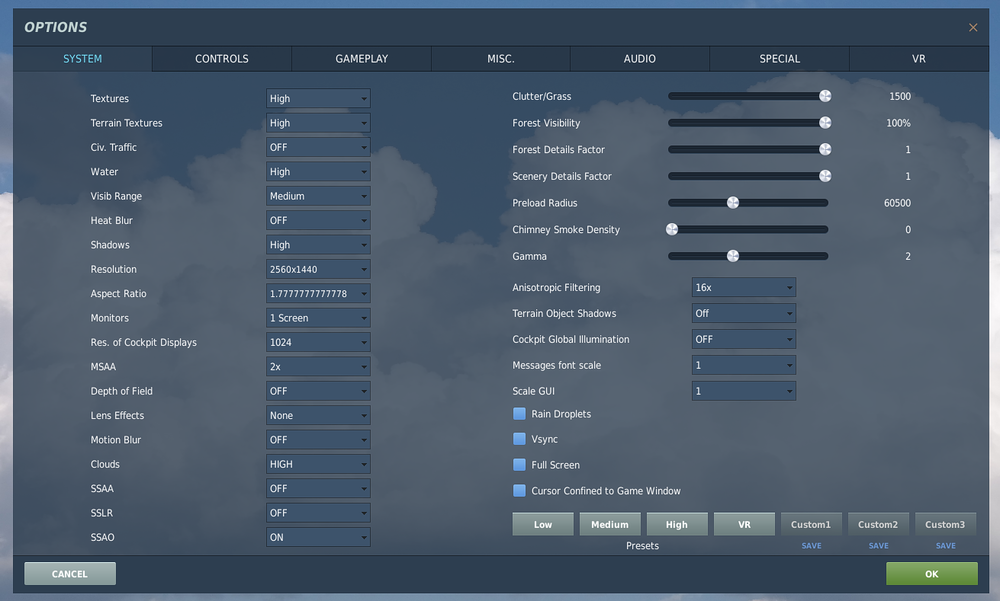Toggle Cursor Confined to Game Window checkbox
This screenshot has width=1000, height=601.
click(x=519, y=491)
